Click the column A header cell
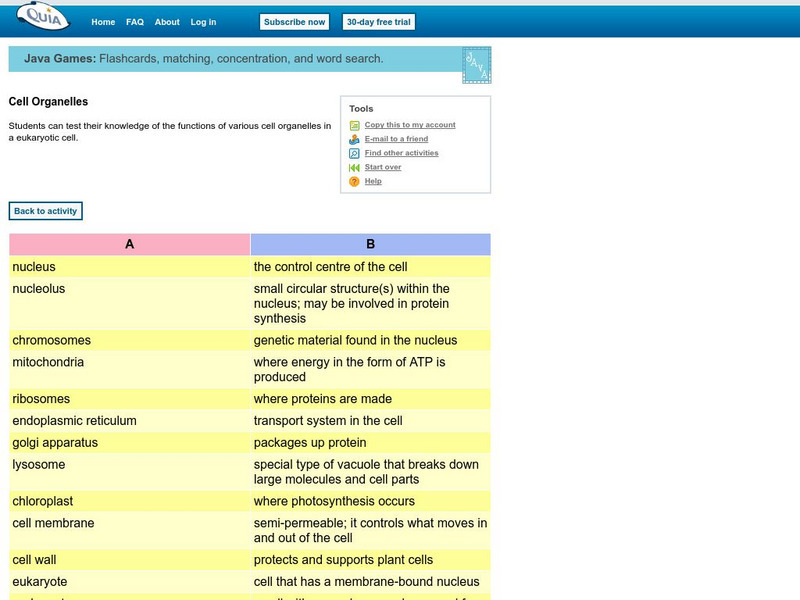Screen dimensions: 800x600 129,244
